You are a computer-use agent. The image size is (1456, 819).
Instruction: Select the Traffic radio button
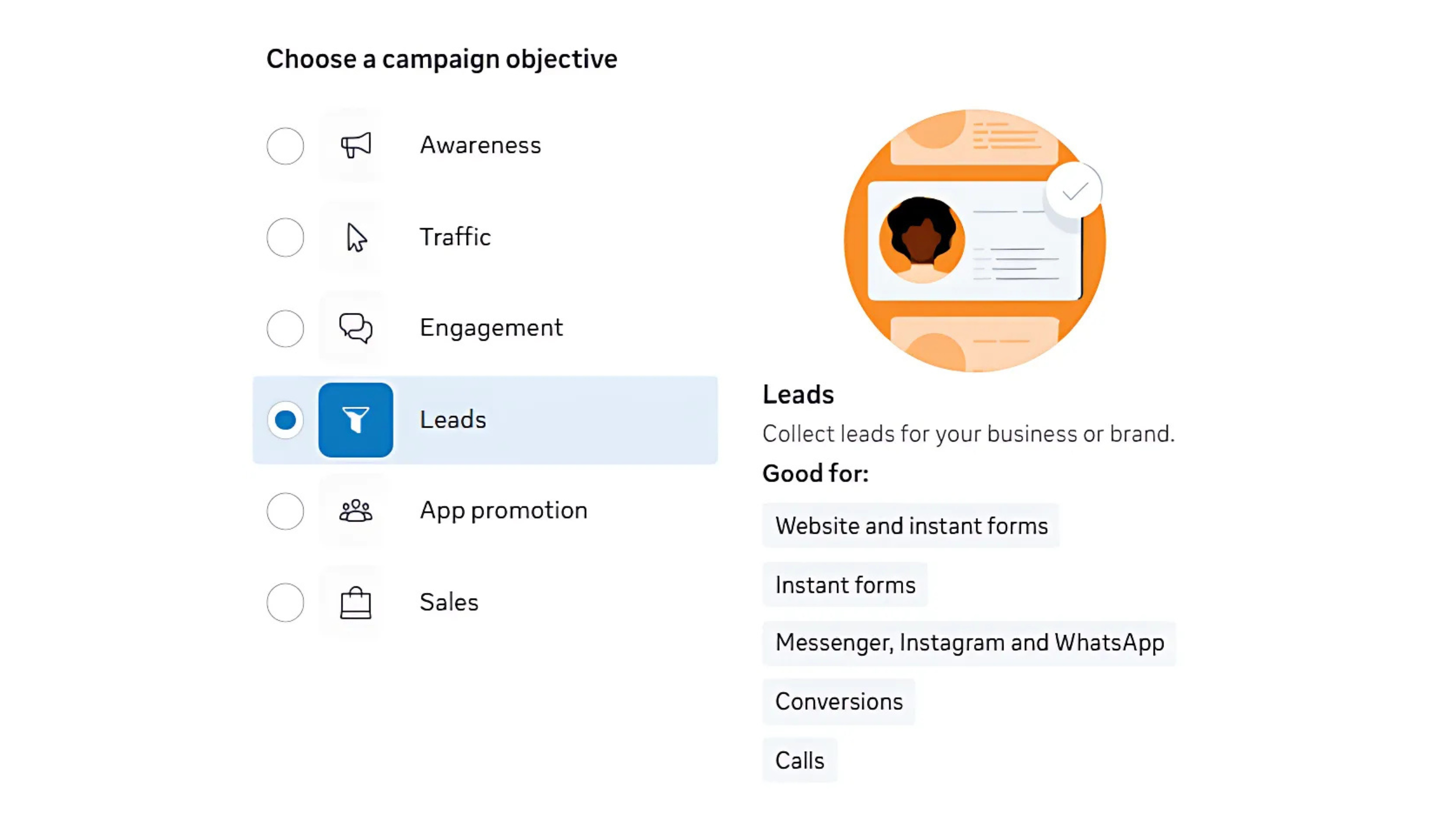pyautogui.click(x=286, y=237)
